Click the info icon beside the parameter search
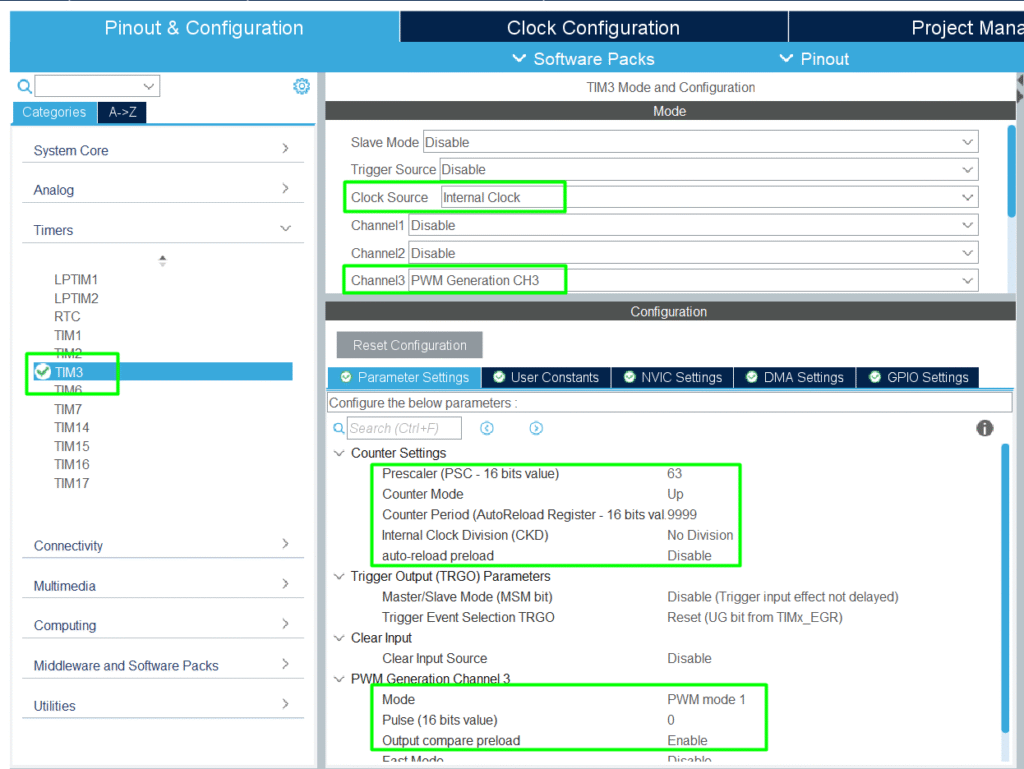Viewport: 1024px width, 769px height. [984, 428]
